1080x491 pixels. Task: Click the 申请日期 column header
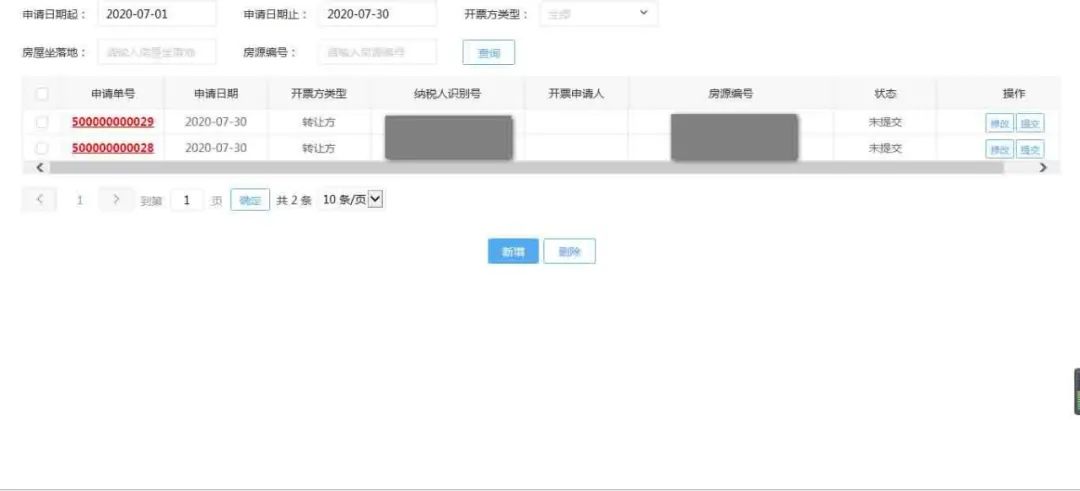tap(216, 94)
